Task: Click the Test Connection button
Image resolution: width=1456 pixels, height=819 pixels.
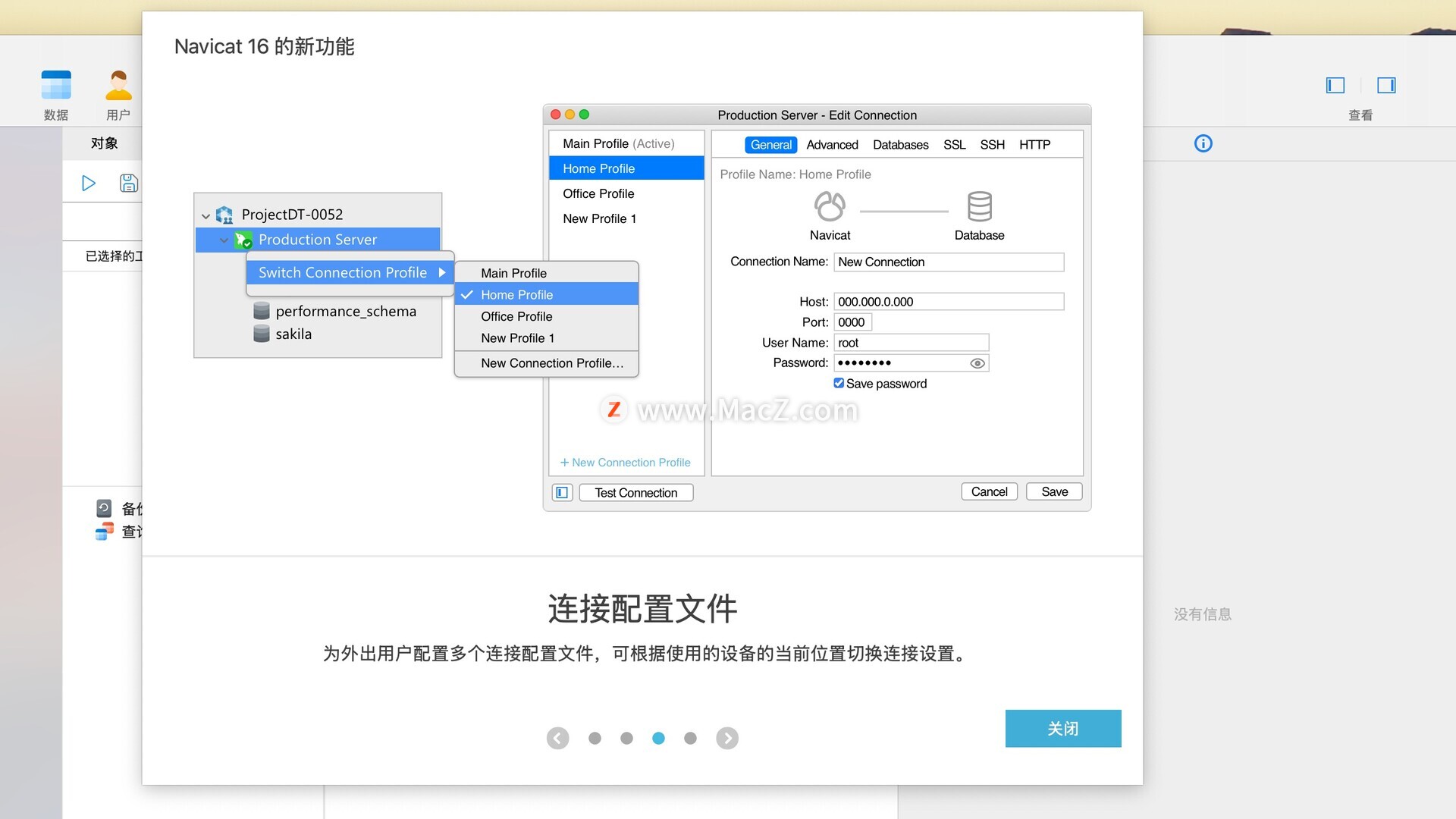Action: [635, 492]
